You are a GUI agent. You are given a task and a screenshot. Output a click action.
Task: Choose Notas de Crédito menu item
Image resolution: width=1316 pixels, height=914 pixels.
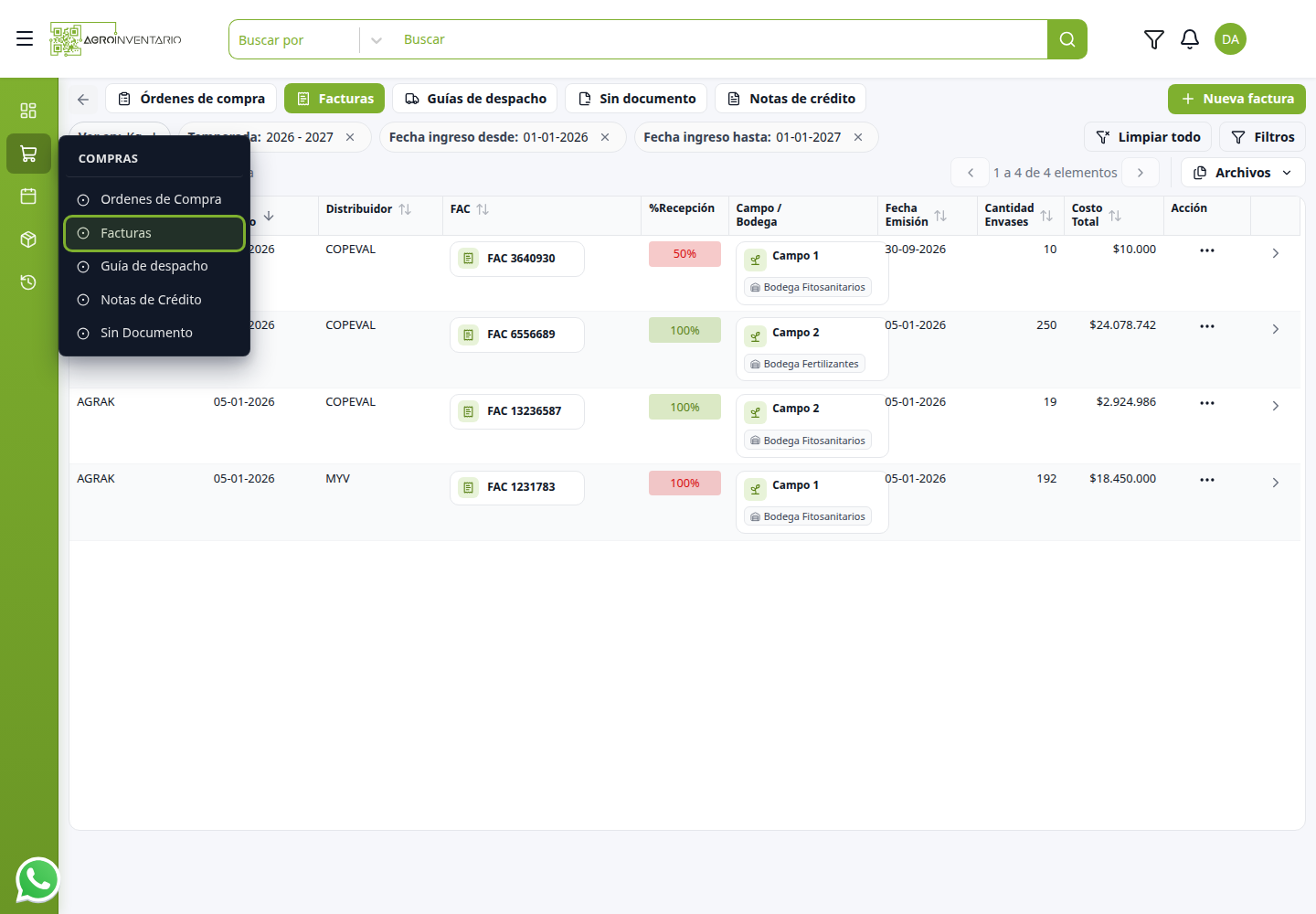(x=154, y=300)
